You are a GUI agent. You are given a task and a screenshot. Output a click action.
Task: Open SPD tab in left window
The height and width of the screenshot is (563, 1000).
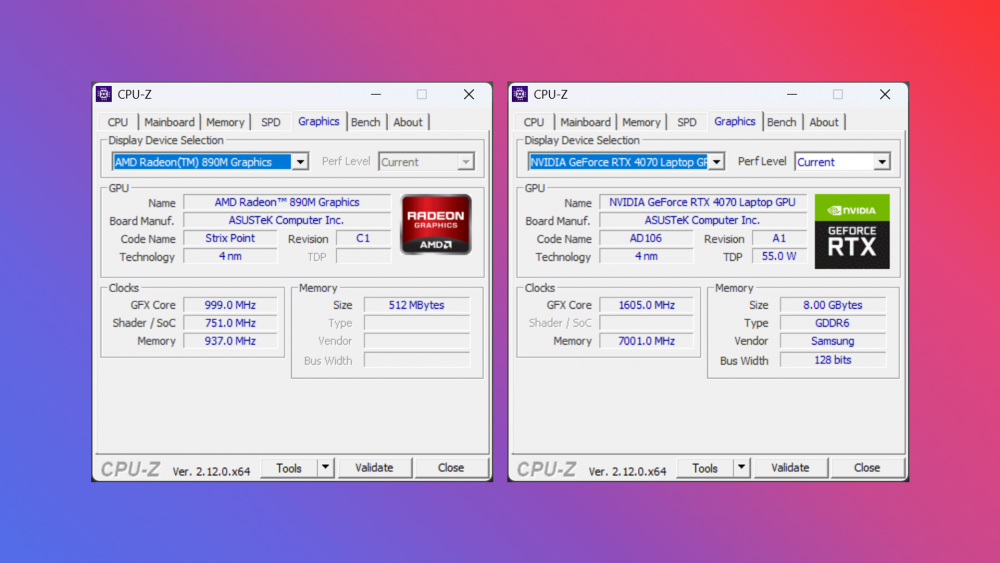coord(270,122)
